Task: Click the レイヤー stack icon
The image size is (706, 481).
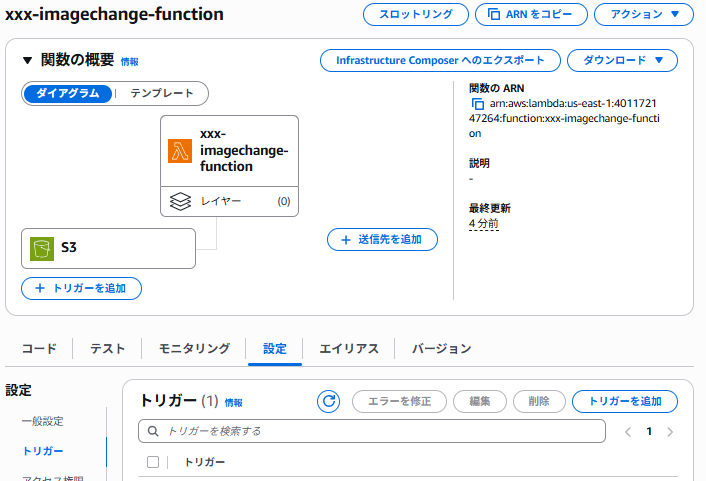Action: click(180, 201)
